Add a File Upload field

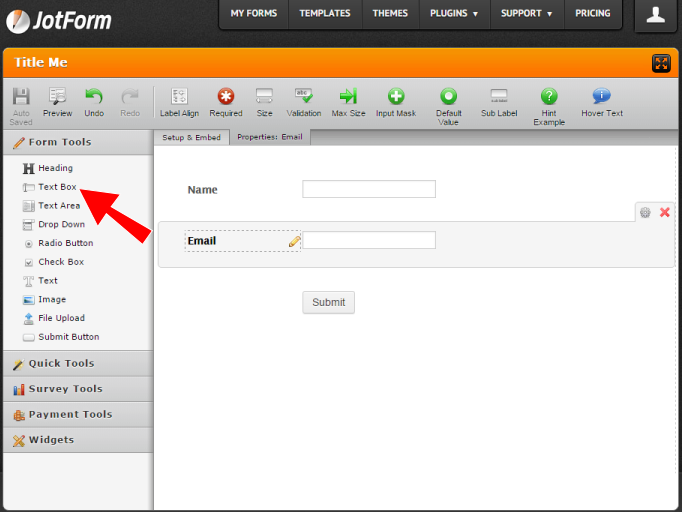coord(53,318)
